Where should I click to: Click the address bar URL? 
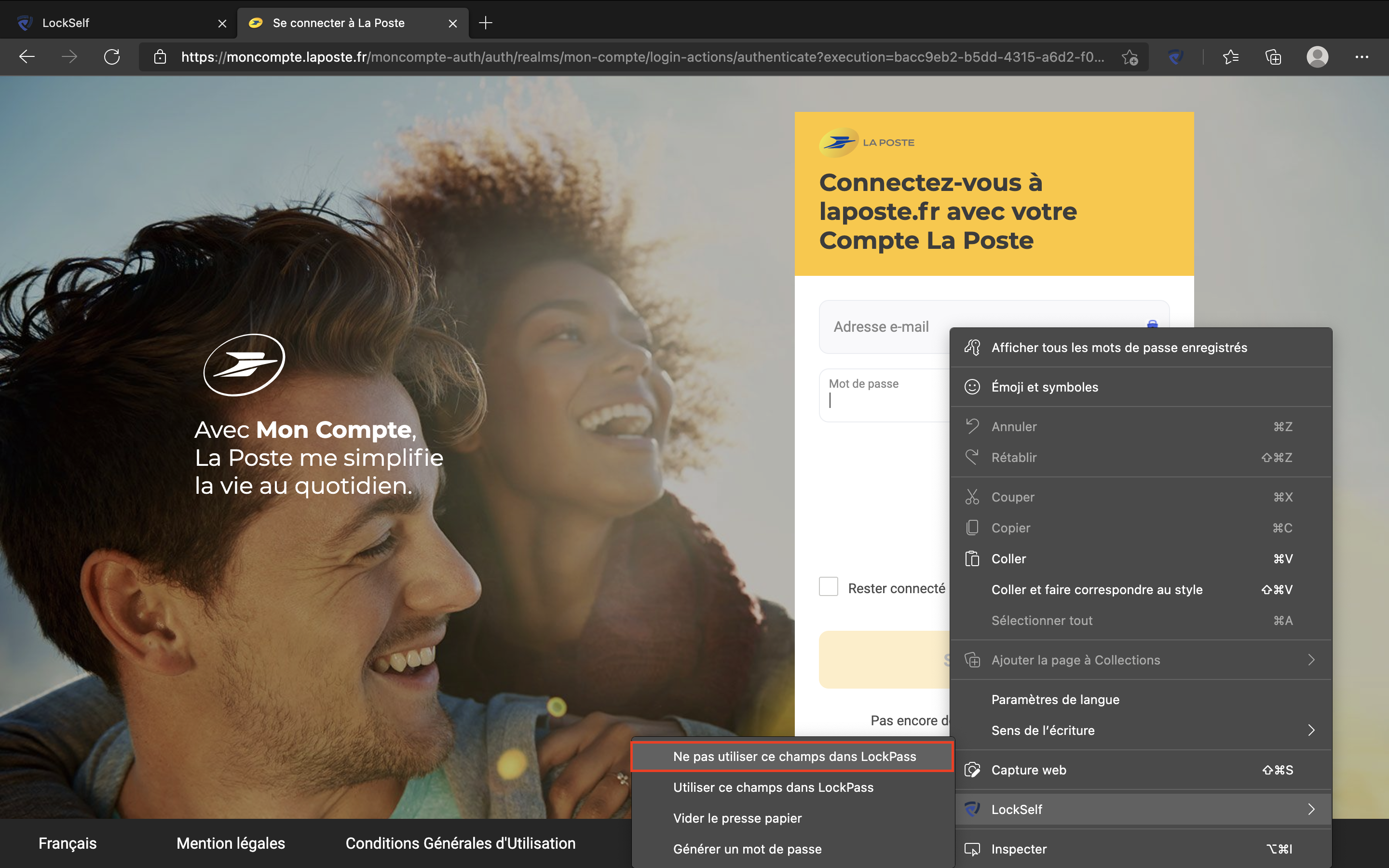[642, 57]
